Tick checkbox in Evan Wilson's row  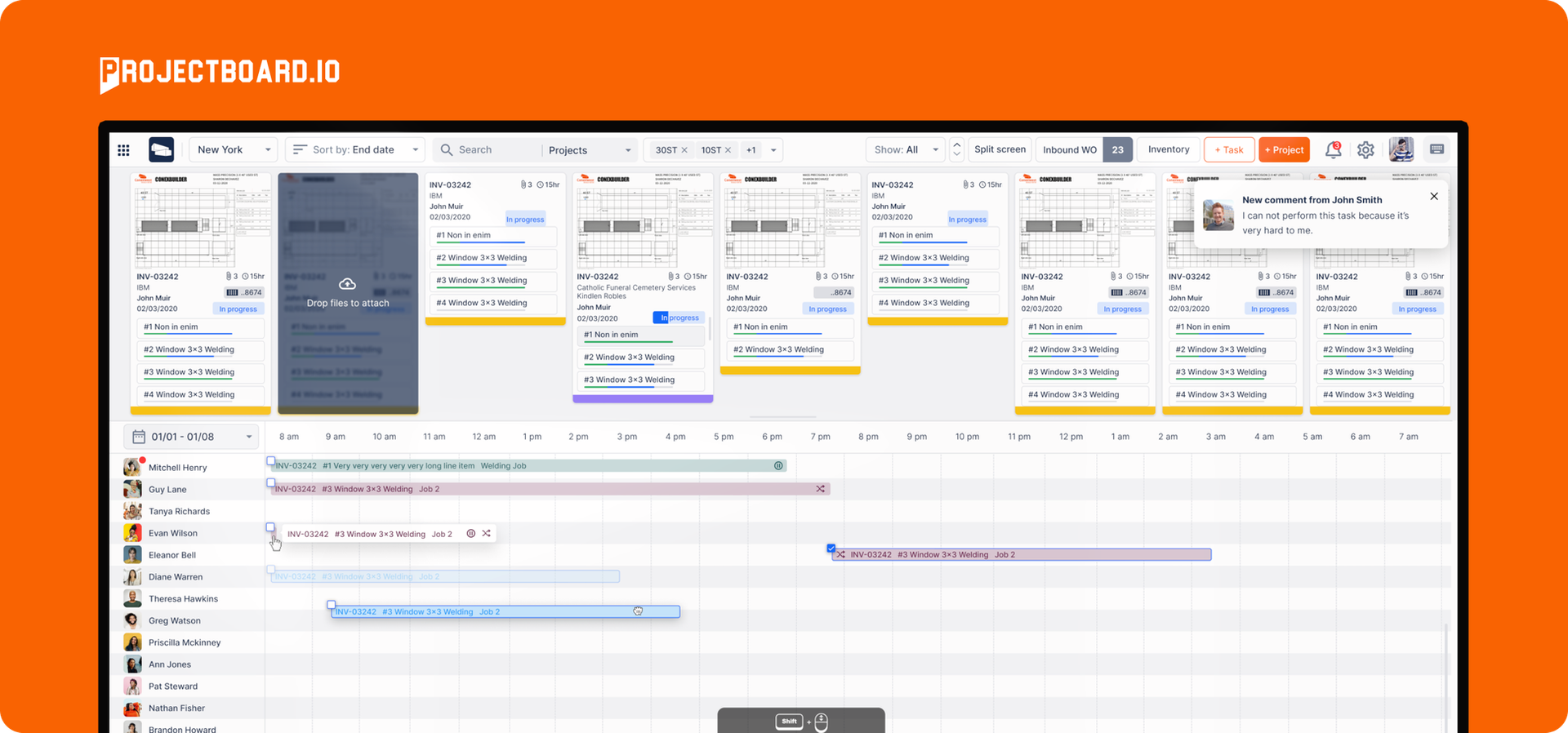click(270, 527)
